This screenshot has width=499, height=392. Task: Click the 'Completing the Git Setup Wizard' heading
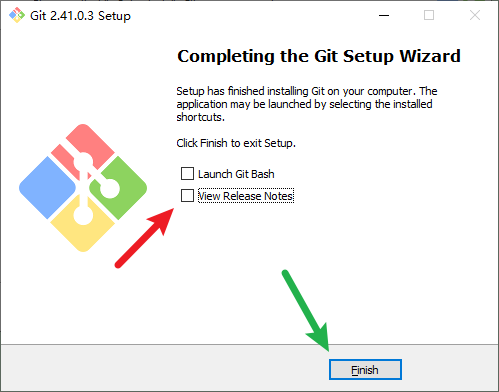319,56
